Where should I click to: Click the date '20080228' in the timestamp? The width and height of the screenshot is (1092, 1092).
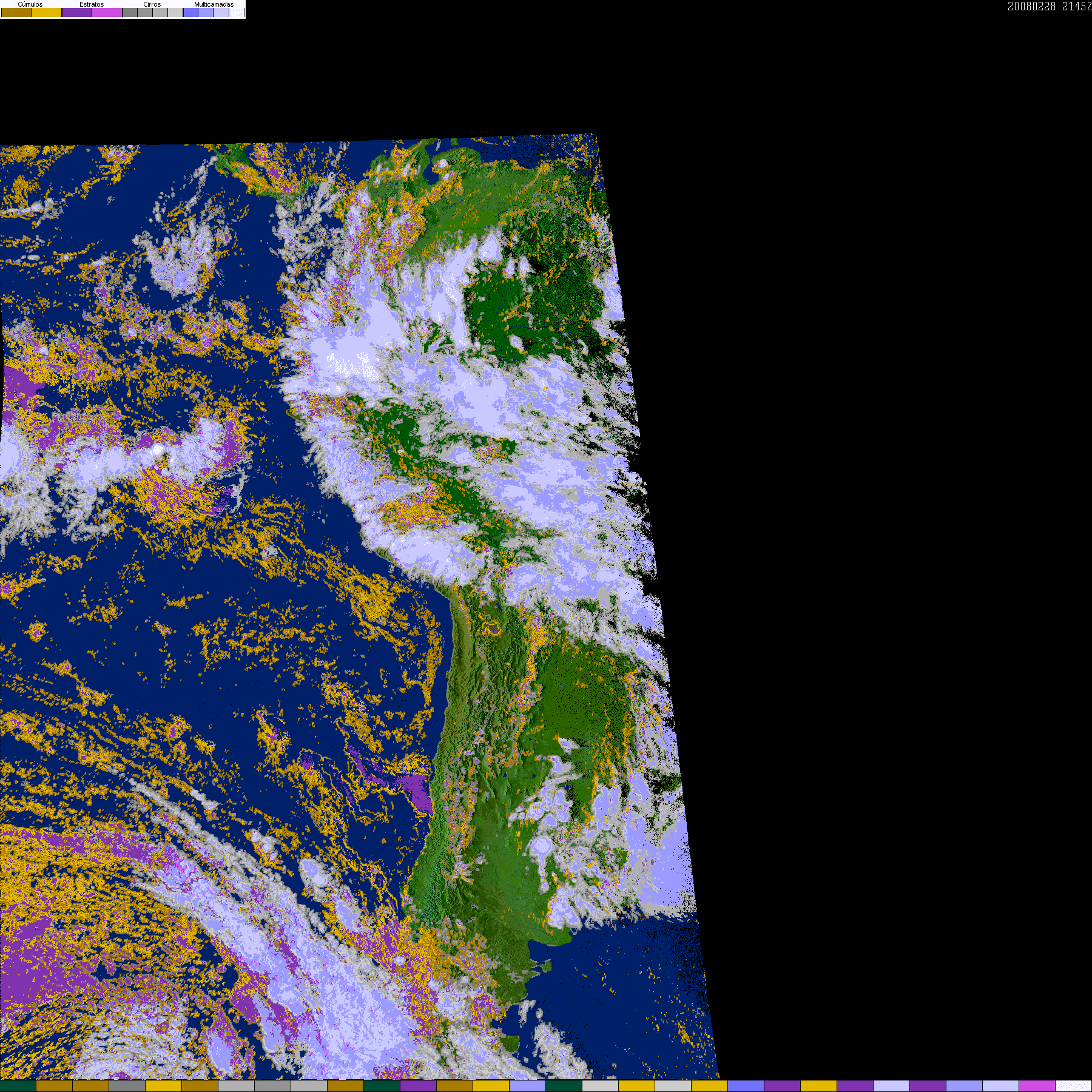[1031, 6]
